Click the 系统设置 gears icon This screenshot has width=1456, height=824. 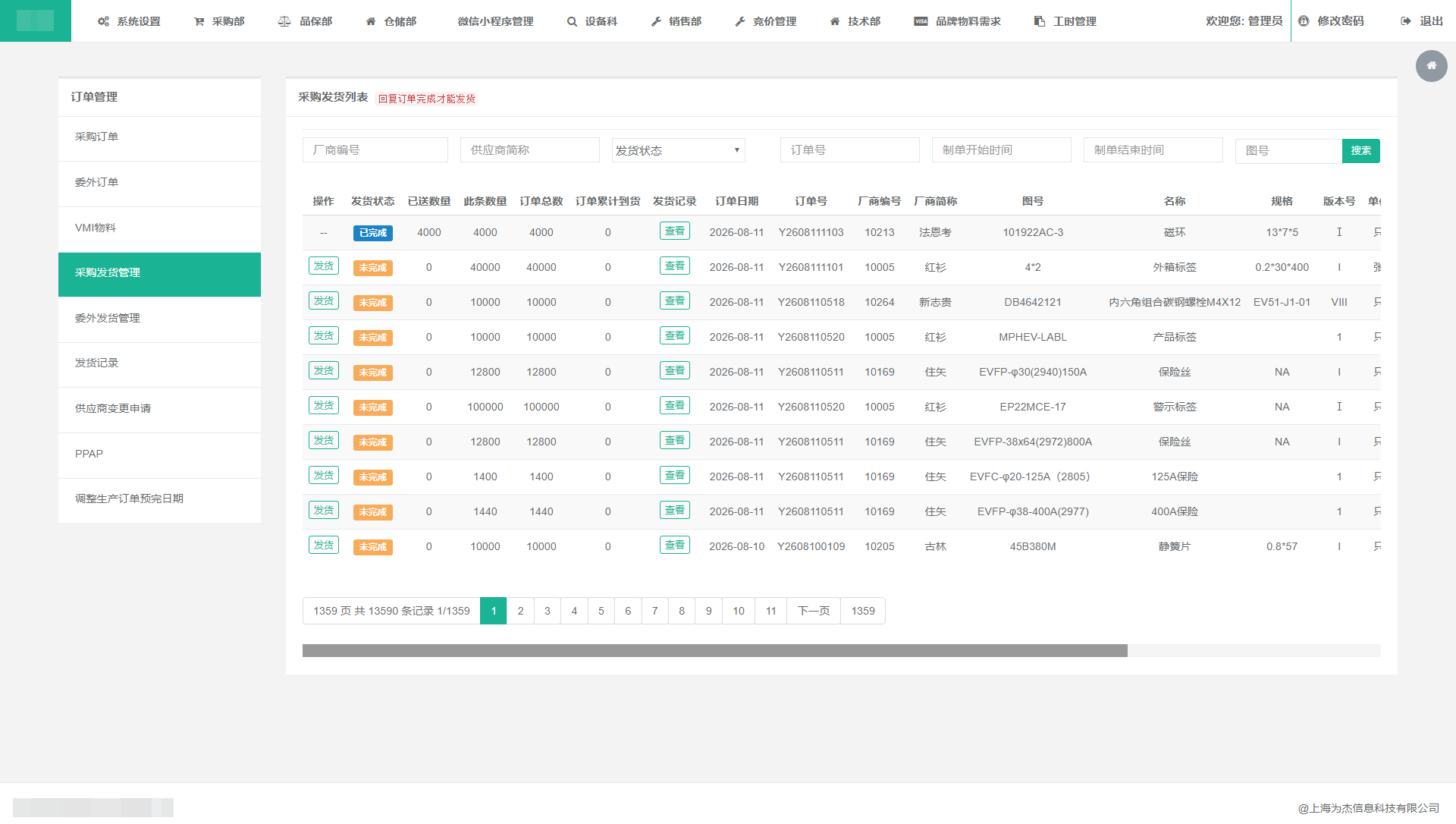click(103, 21)
